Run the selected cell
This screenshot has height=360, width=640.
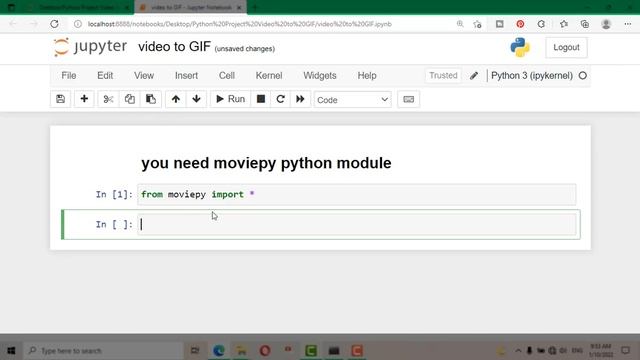point(230,99)
